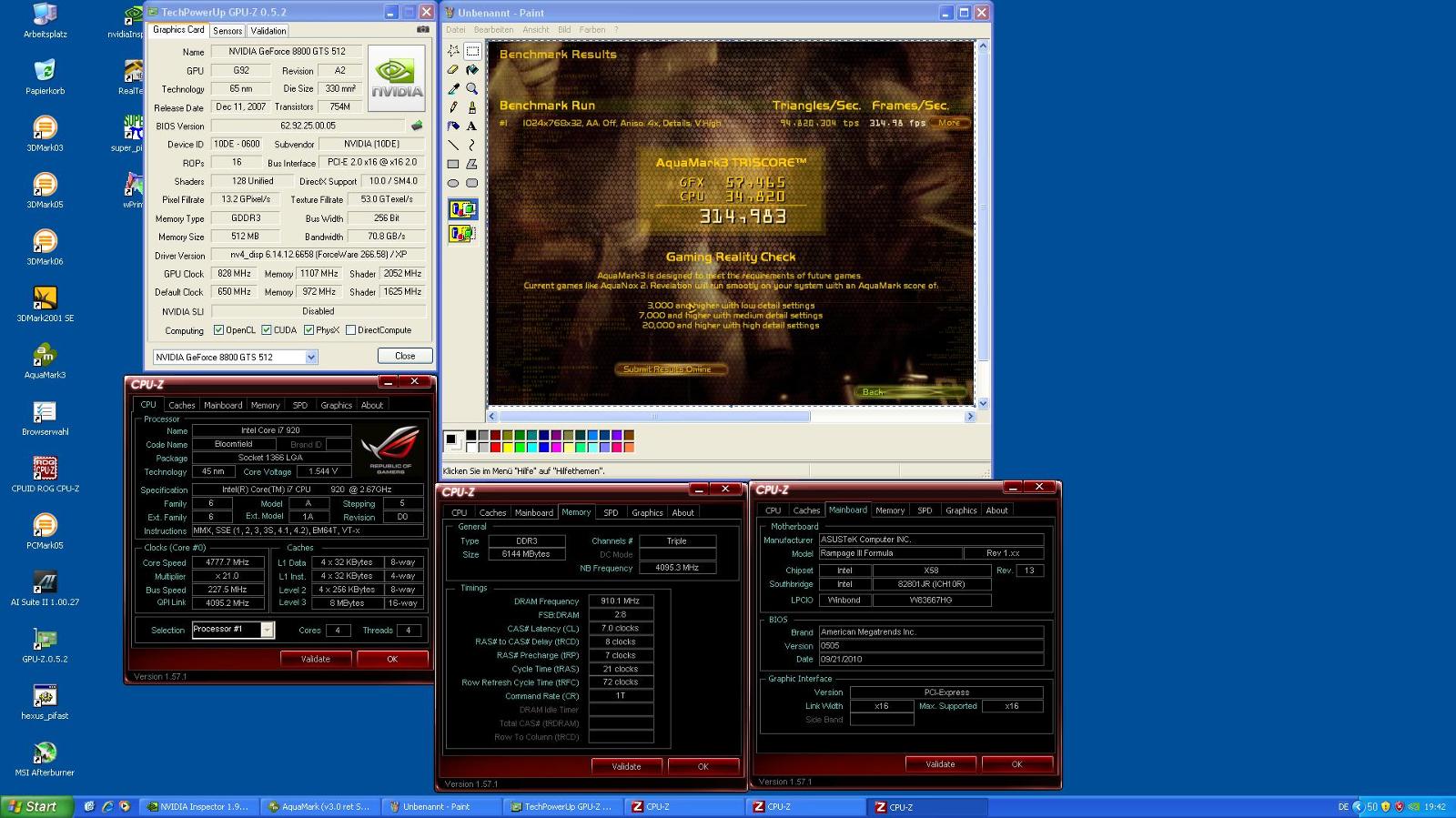
Task: Open the AquaMark3 desktop icon
Action: [45, 360]
